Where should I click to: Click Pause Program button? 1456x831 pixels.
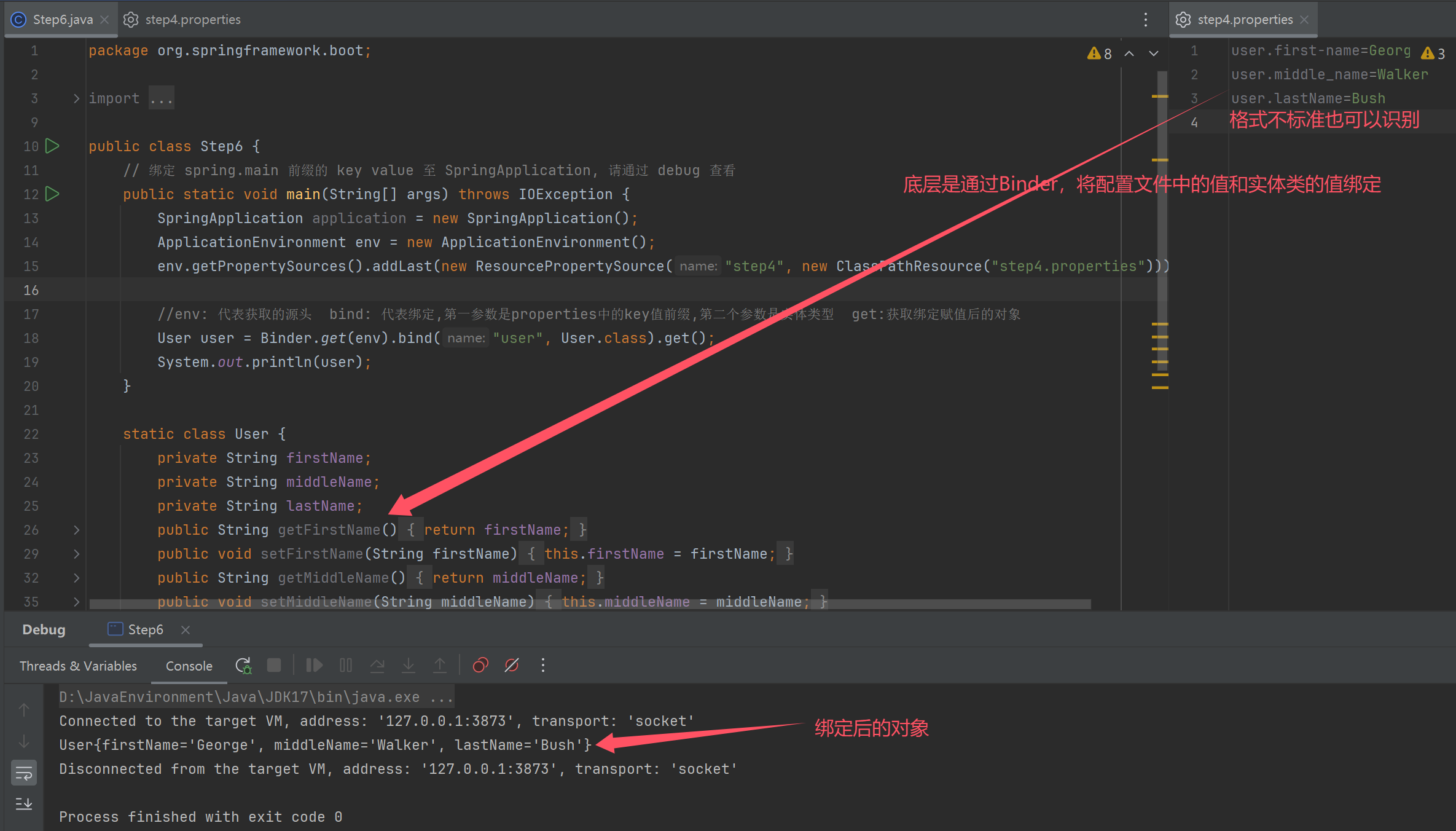coord(346,666)
